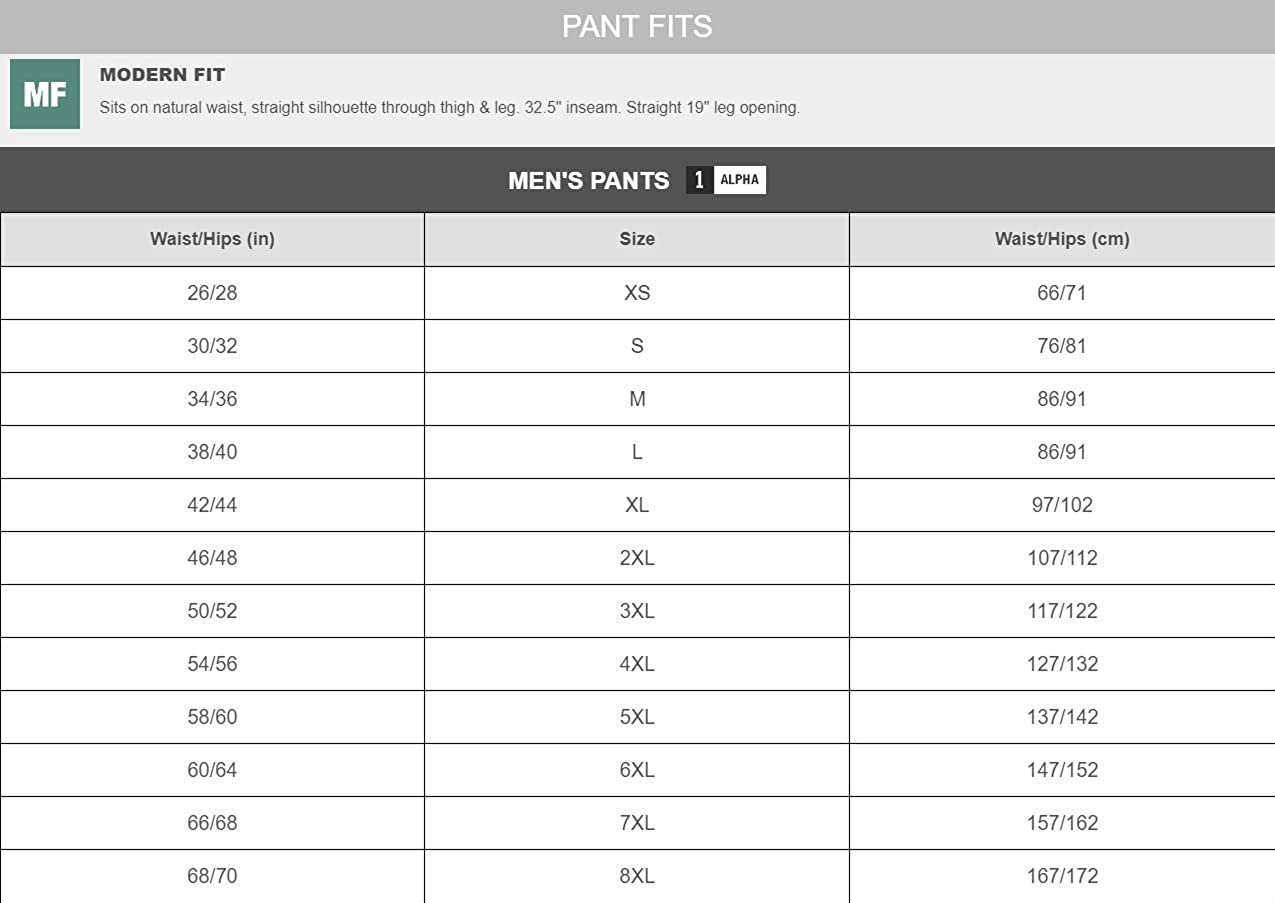
Task: Click the Waist/Hips (in) column header
Action: point(212,239)
